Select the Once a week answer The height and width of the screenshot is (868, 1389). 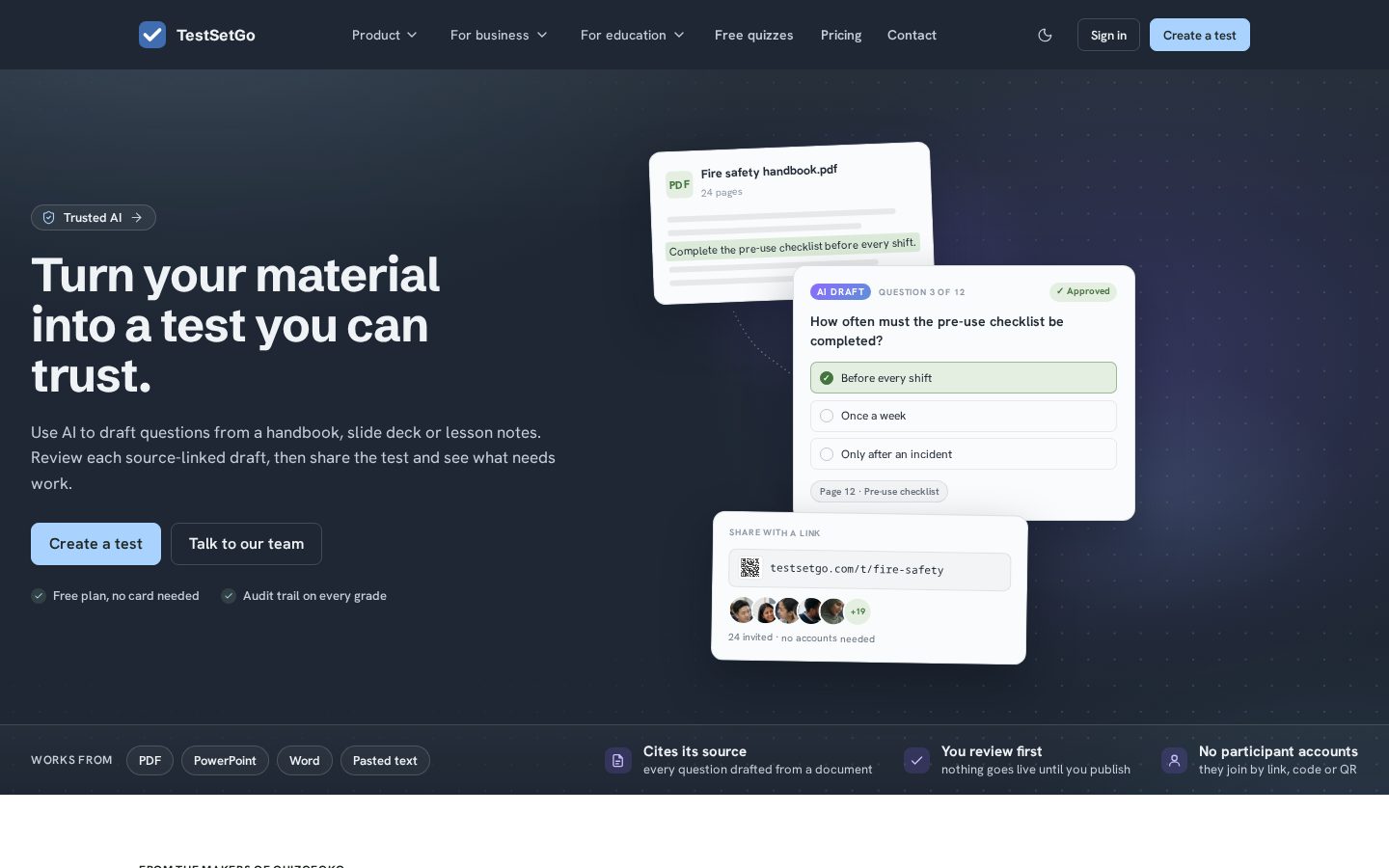tap(964, 416)
